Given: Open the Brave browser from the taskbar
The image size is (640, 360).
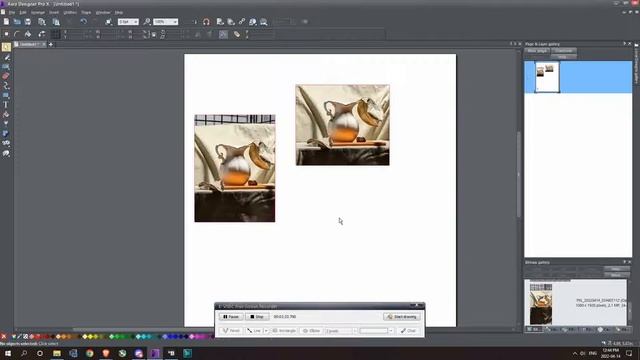Looking at the screenshot, I should point(106,353).
